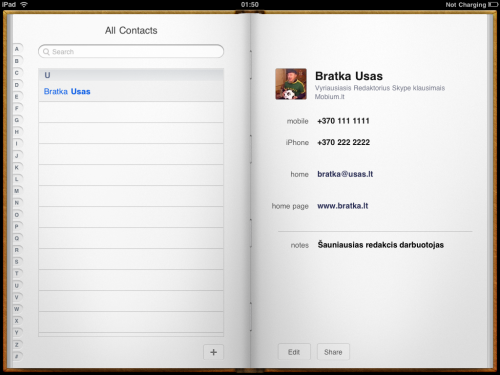Screen dimensions: 500x375
Task: Click the Edit button
Action: (294, 352)
